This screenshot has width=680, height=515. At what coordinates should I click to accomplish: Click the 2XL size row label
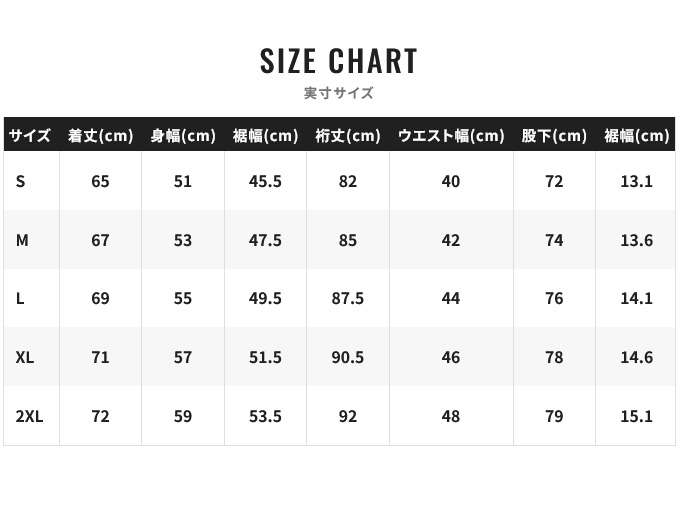(x=29, y=416)
